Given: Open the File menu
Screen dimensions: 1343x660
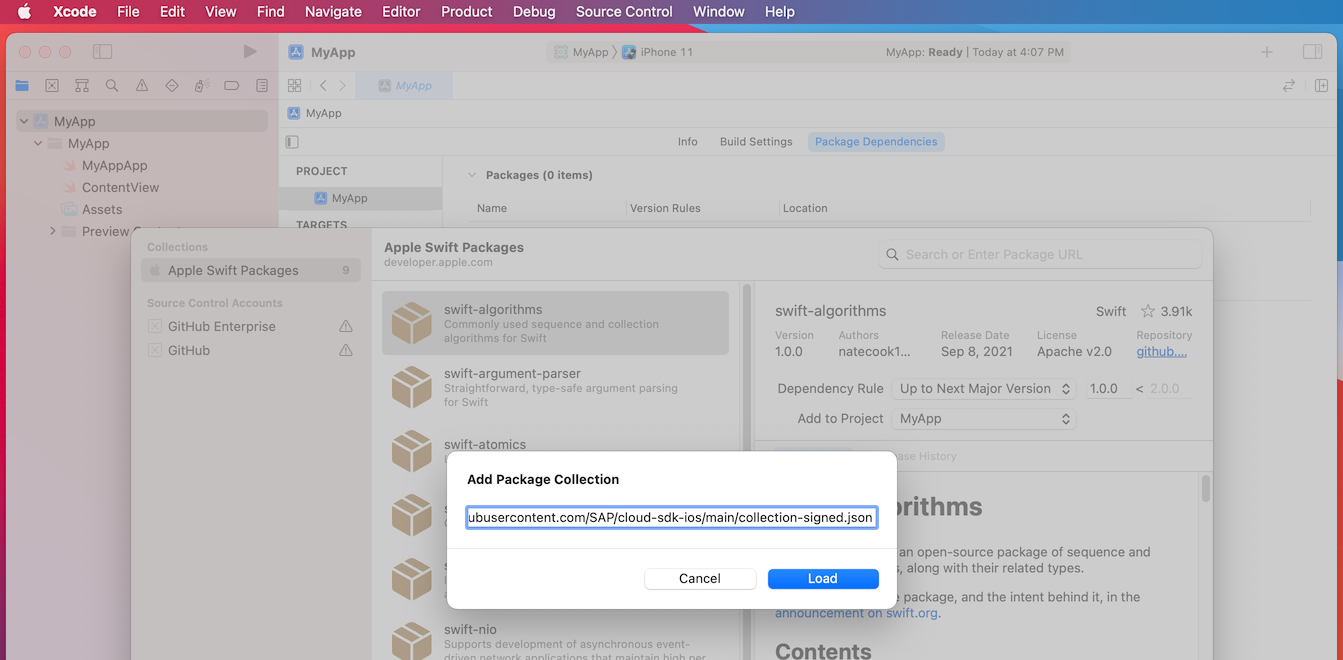Looking at the screenshot, I should (128, 12).
